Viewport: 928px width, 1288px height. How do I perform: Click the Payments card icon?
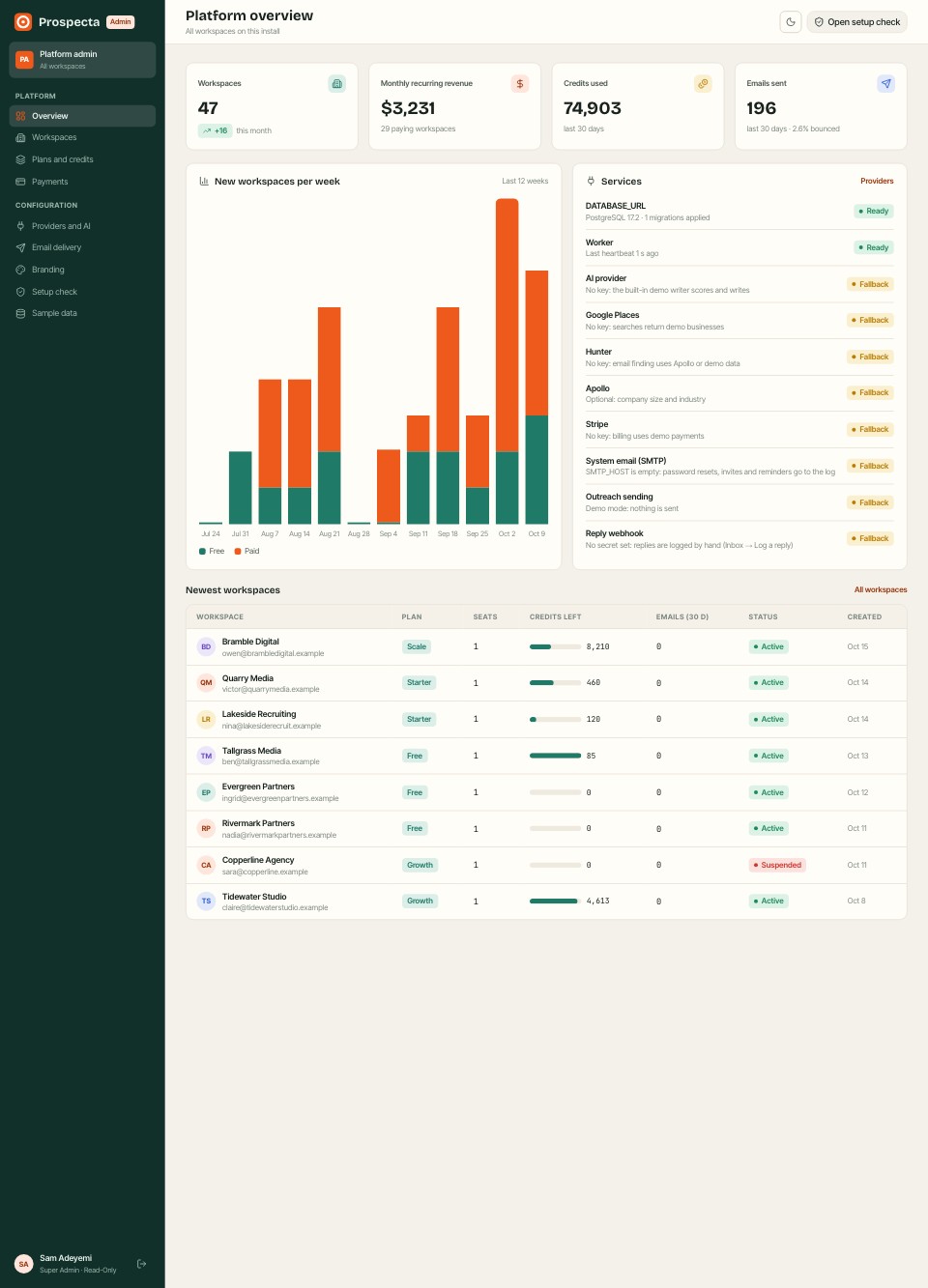(x=20, y=182)
